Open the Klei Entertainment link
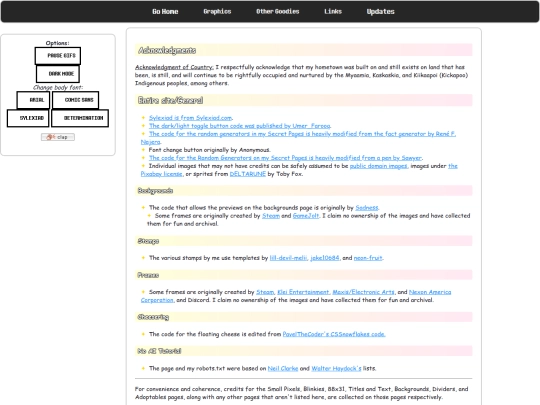This screenshot has height=405, width=540. point(303,292)
